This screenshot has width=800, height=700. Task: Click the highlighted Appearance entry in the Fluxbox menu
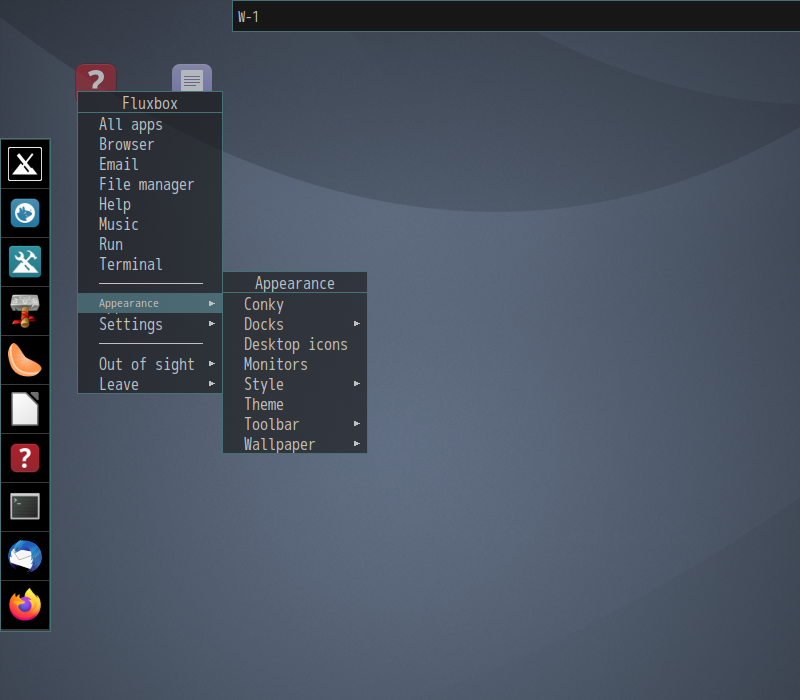click(x=150, y=303)
